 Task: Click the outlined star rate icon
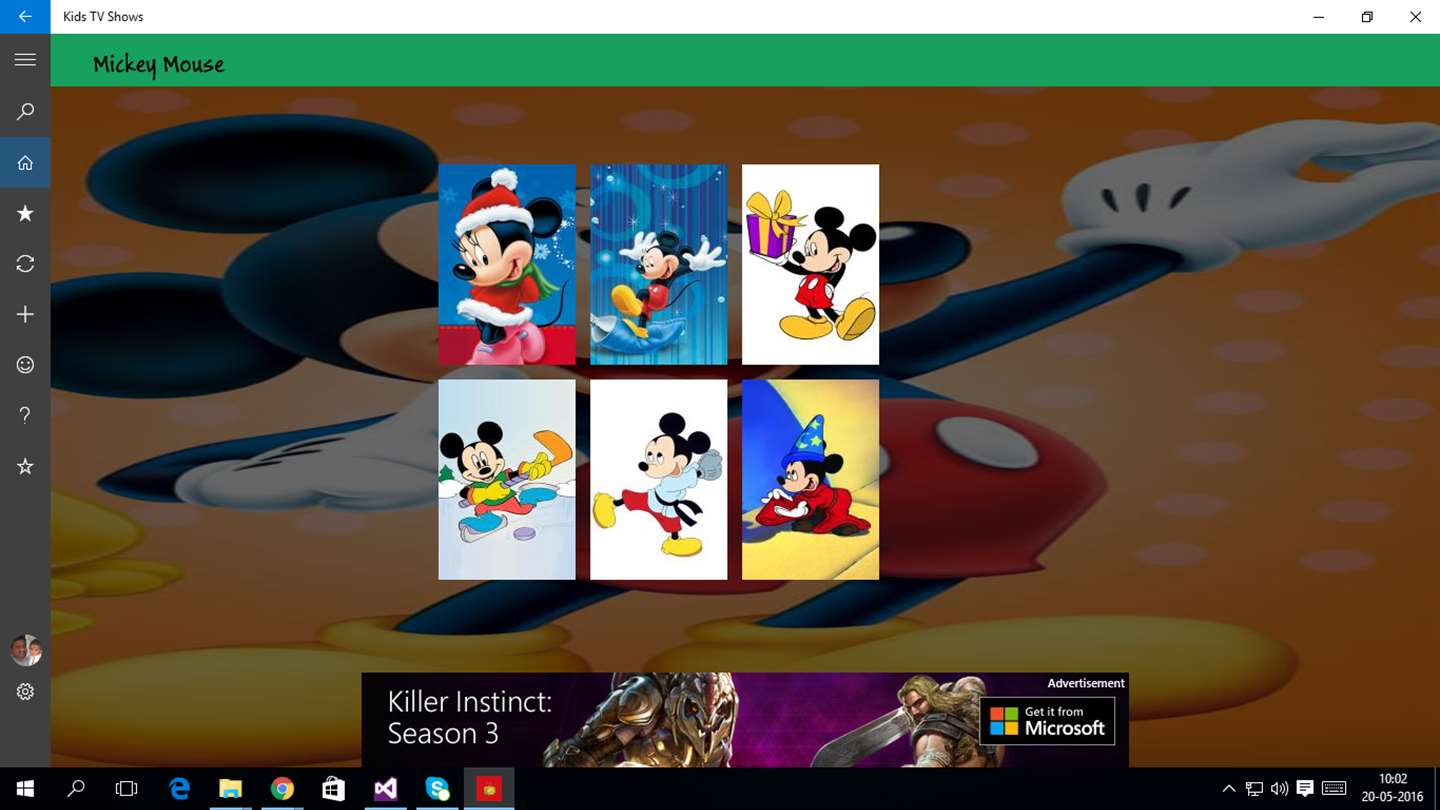pyautogui.click(x=25, y=466)
